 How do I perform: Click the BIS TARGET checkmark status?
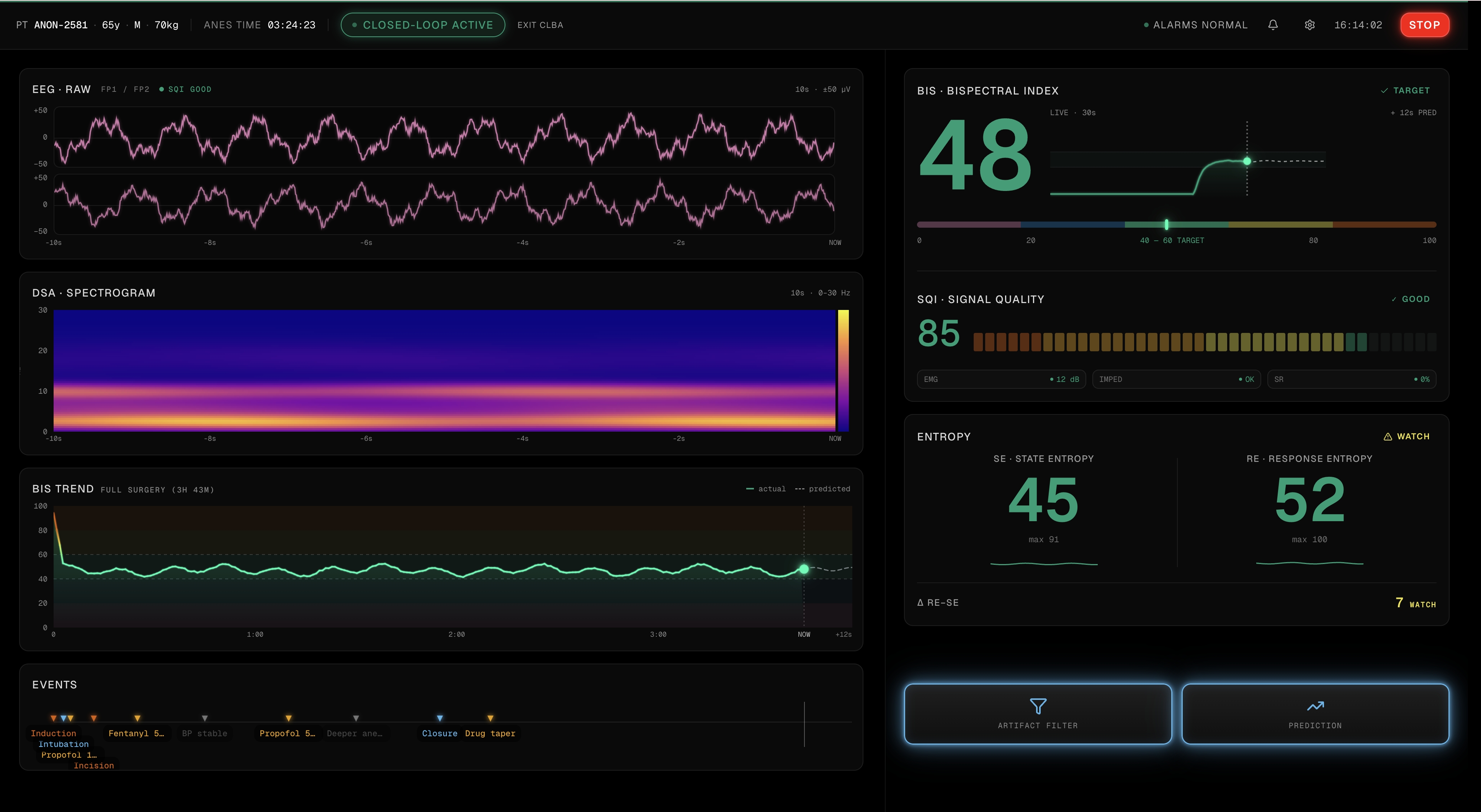click(1405, 90)
